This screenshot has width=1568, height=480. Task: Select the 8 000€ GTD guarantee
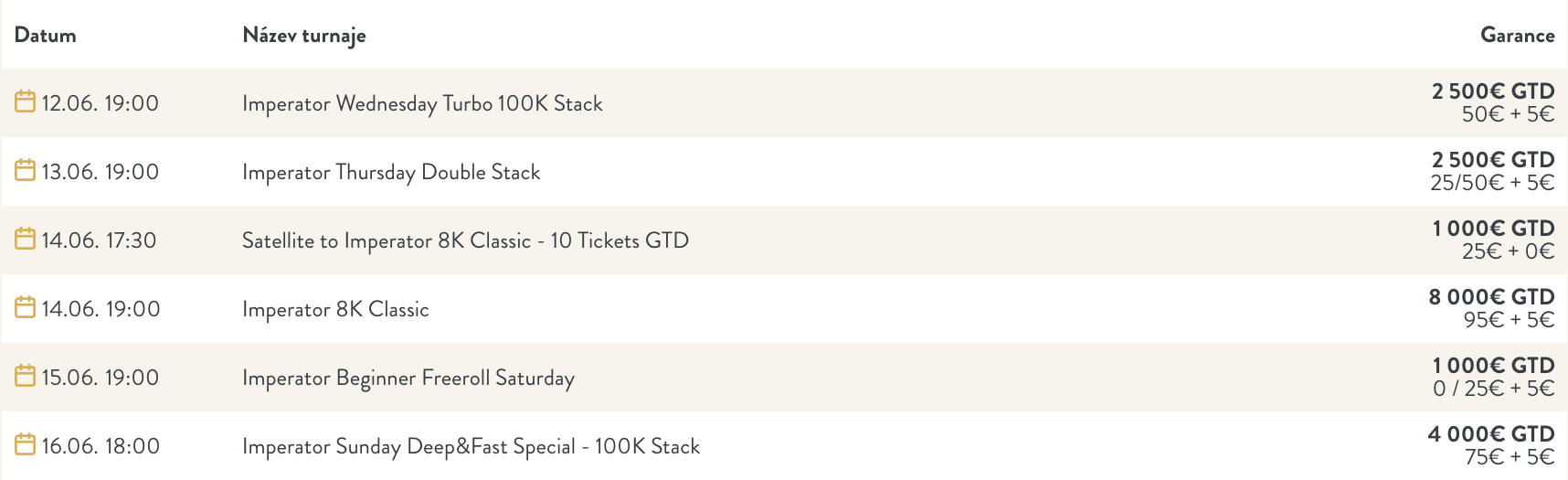1491,297
